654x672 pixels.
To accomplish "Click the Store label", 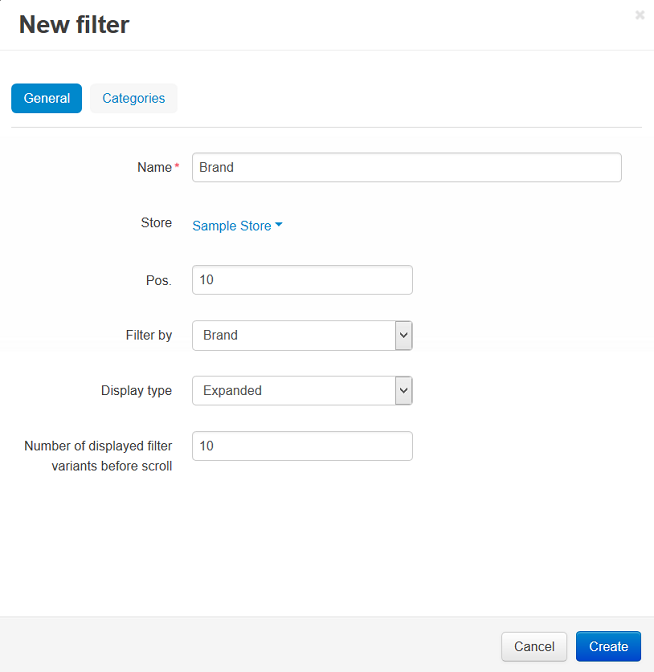I will tap(156, 223).
